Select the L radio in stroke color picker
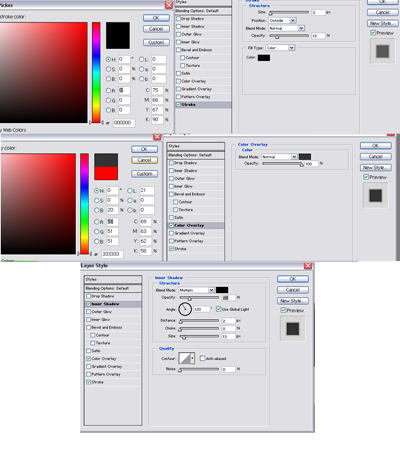Screen dimensions: 400x469 coord(141,59)
